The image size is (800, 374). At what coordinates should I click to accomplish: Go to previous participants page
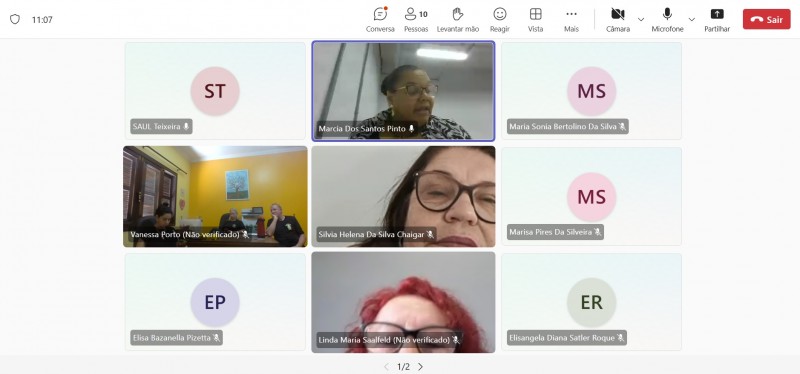(x=386, y=366)
